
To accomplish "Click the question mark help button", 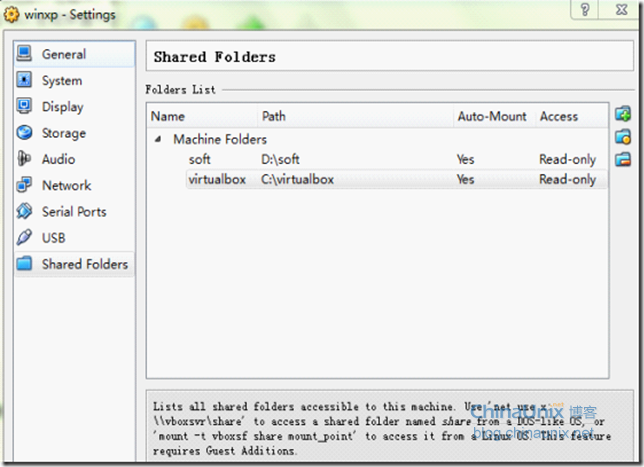I will pos(585,9).
